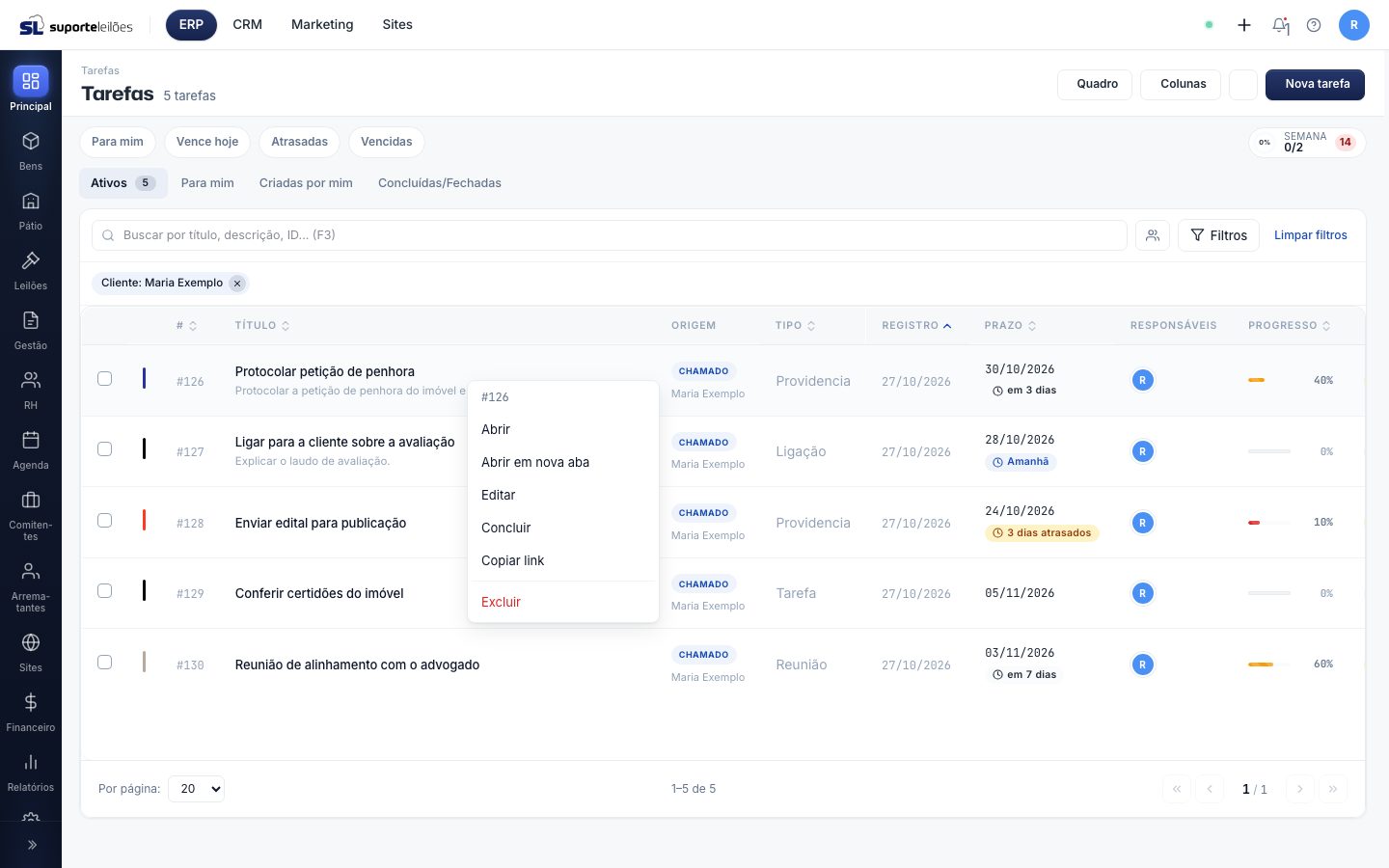
Task: Open the Principal sidebar section
Action: click(x=31, y=89)
